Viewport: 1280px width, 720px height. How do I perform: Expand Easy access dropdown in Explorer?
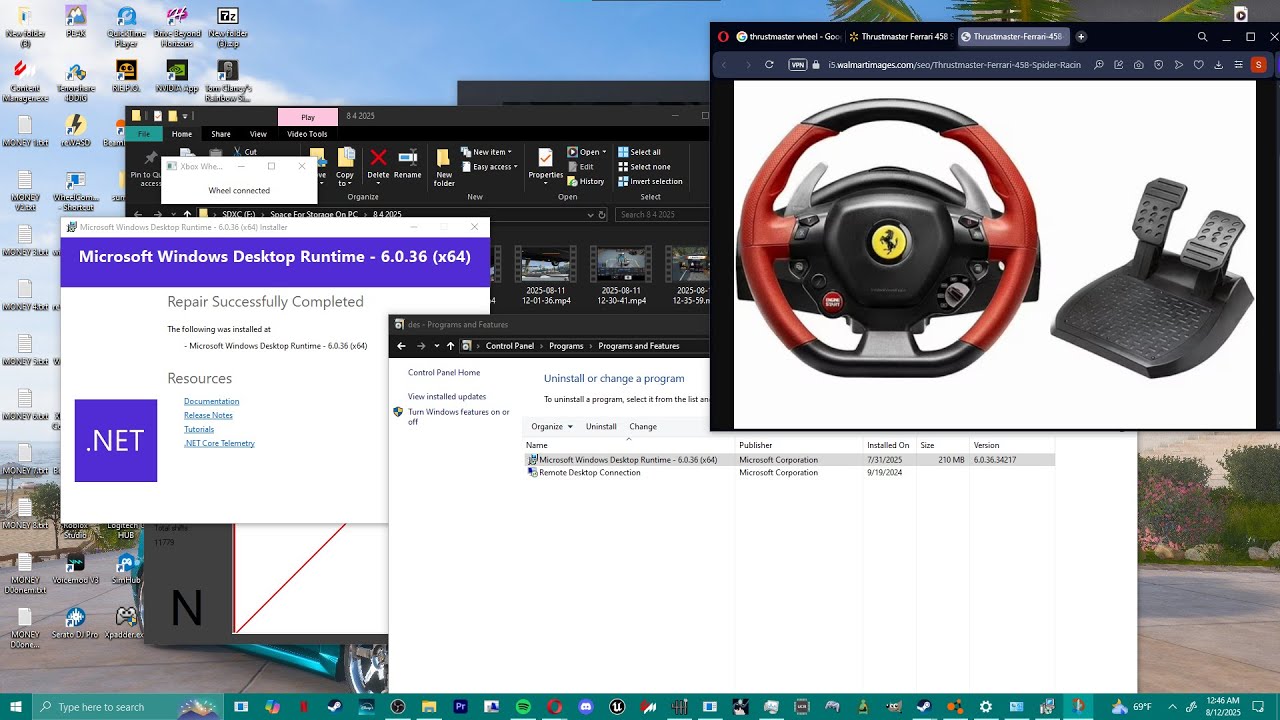tap(489, 167)
